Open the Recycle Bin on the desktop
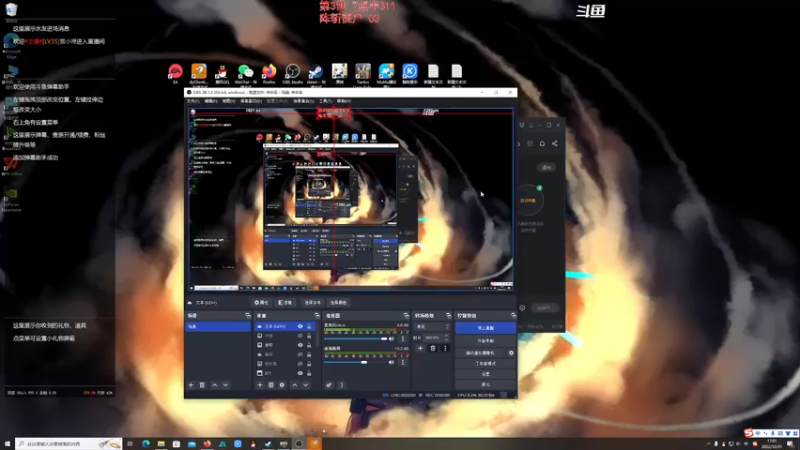This screenshot has width=800, height=450. tap(11, 10)
